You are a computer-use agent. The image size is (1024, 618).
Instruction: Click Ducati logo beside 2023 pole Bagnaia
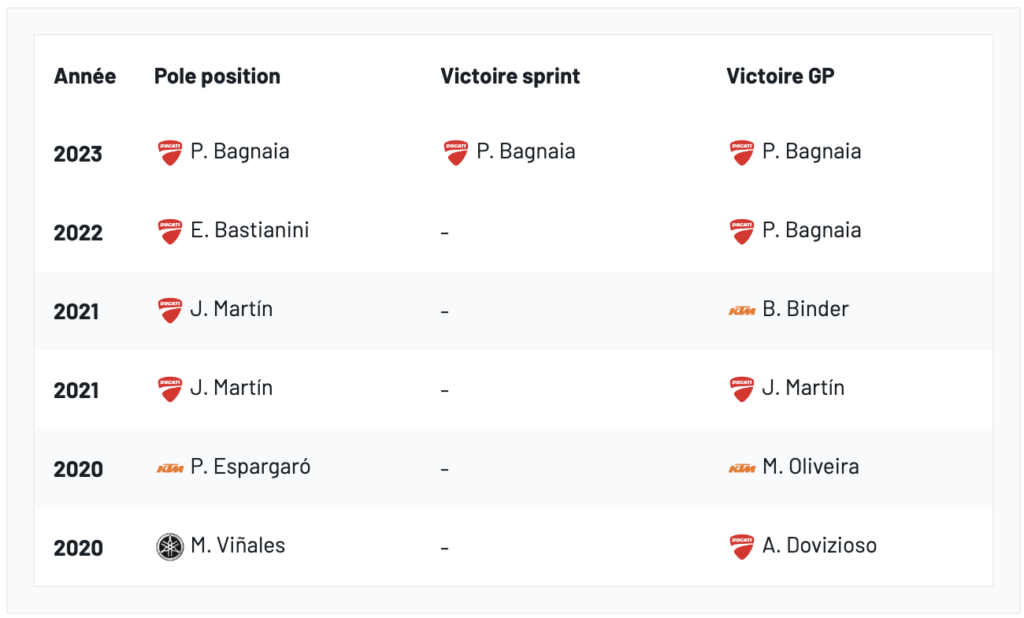point(170,153)
